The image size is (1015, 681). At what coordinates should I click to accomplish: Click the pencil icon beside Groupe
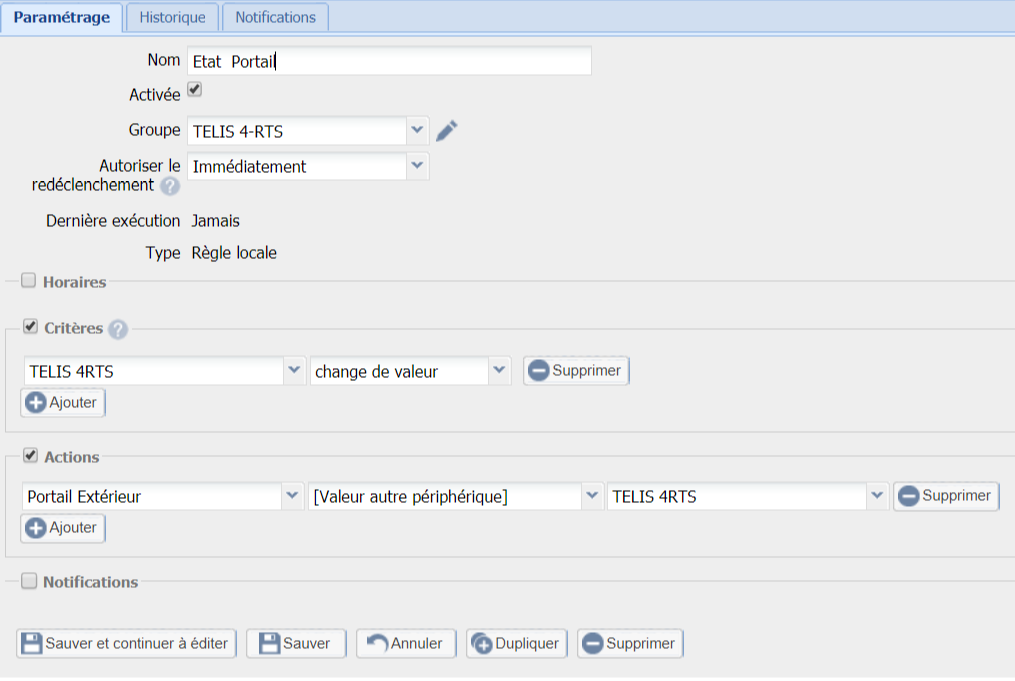tap(446, 131)
